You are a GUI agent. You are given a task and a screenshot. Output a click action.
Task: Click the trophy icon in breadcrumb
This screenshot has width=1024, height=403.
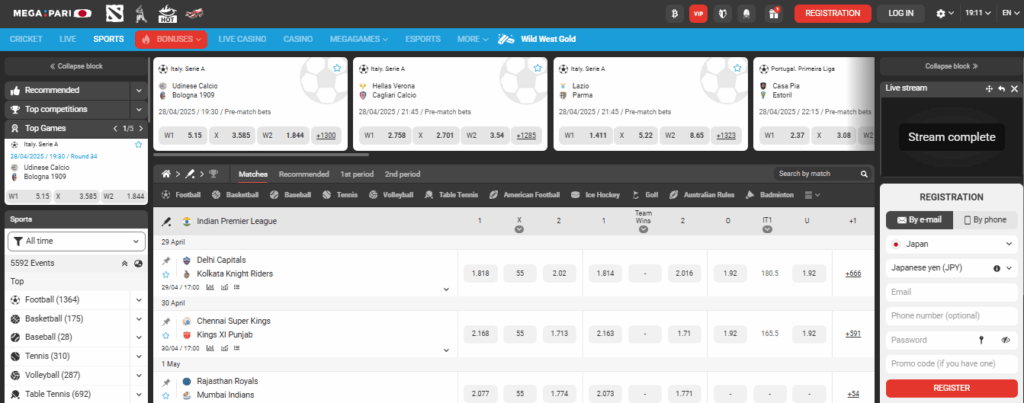click(214, 174)
